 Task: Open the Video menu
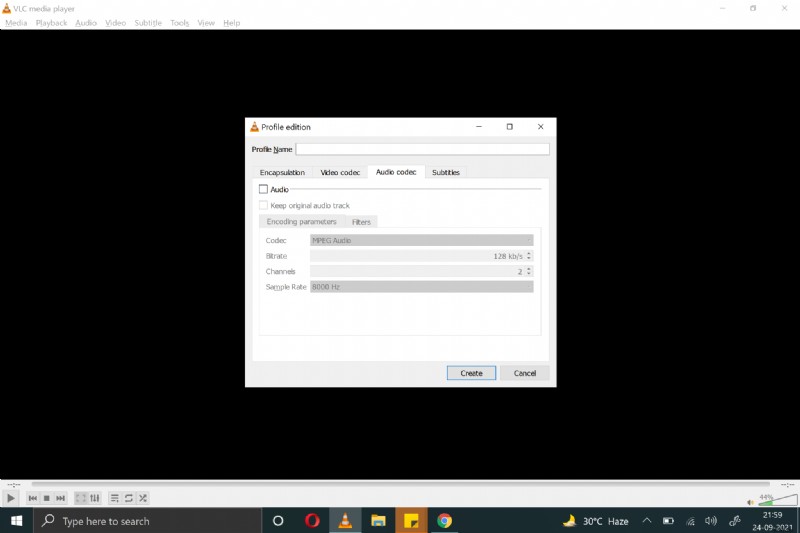pyautogui.click(x=115, y=23)
